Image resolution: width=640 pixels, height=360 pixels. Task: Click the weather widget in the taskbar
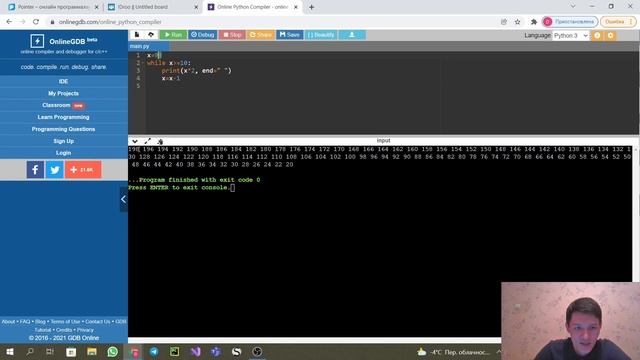(453, 352)
